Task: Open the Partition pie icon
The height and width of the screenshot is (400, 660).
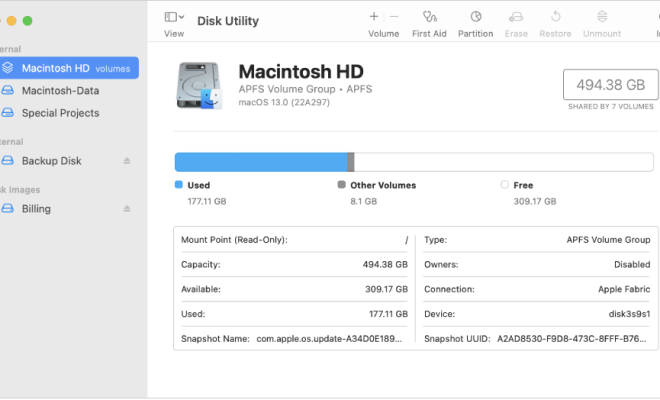Action: 476,17
